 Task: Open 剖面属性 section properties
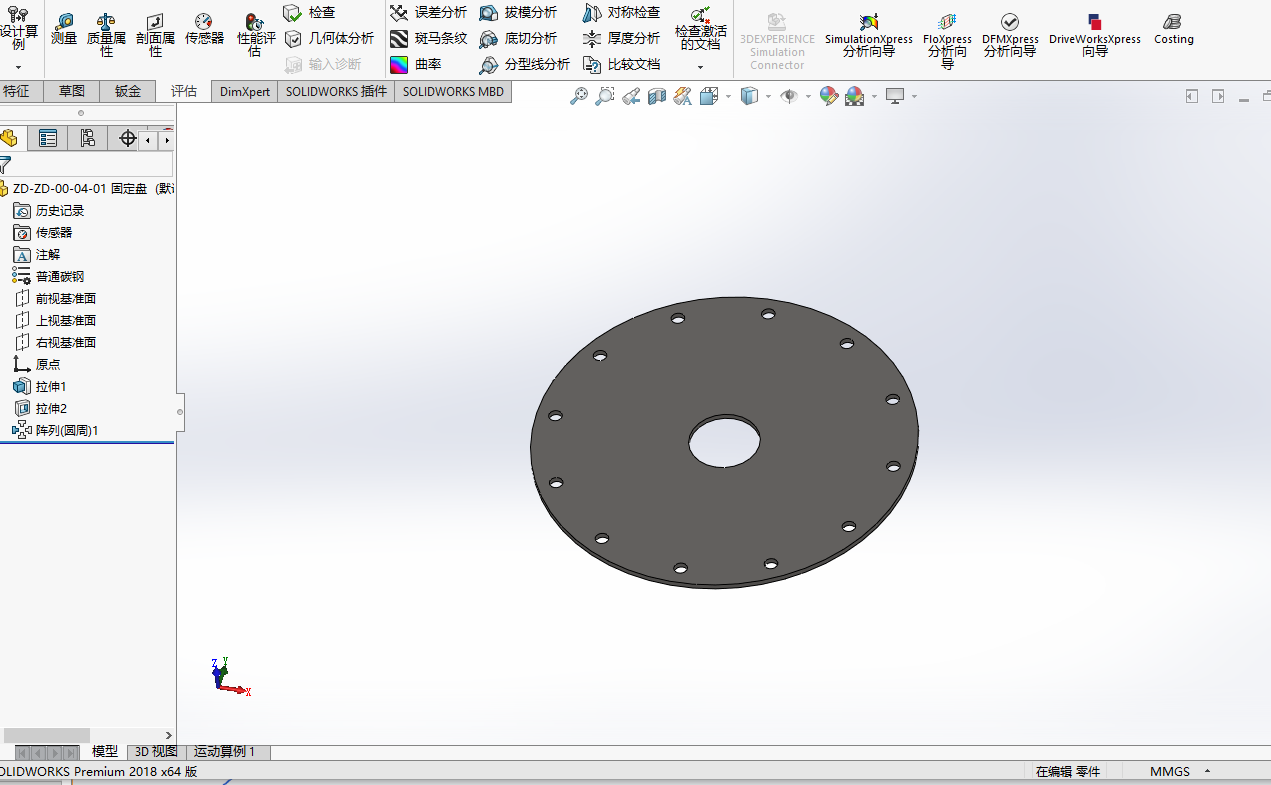155,36
